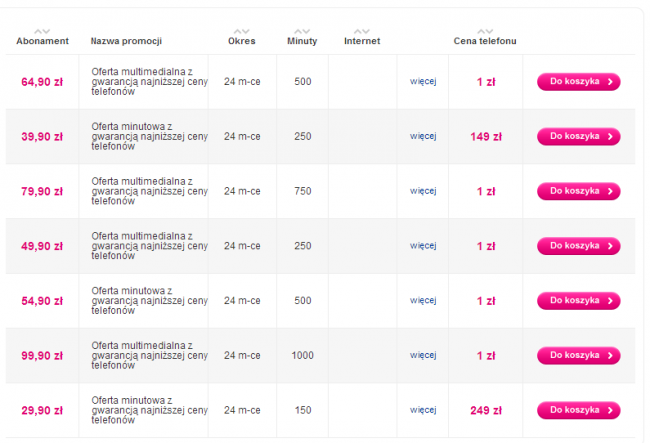Click the 1000 minutes cell
This screenshot has height=443, width=650.
click(303, 355)
